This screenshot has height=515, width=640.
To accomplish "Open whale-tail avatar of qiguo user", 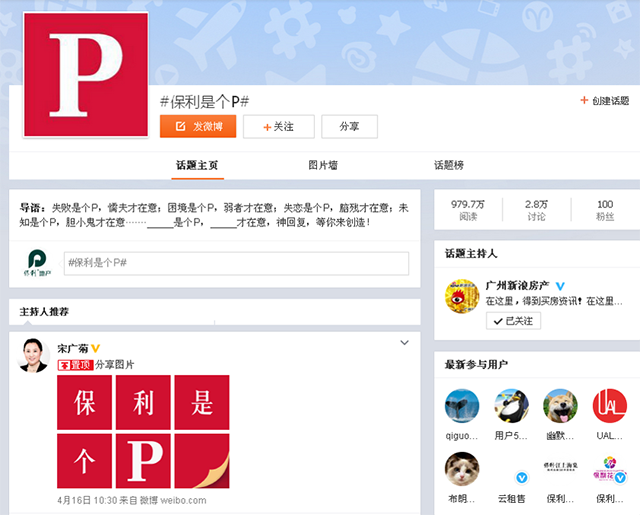I will (x=462, y=406).
